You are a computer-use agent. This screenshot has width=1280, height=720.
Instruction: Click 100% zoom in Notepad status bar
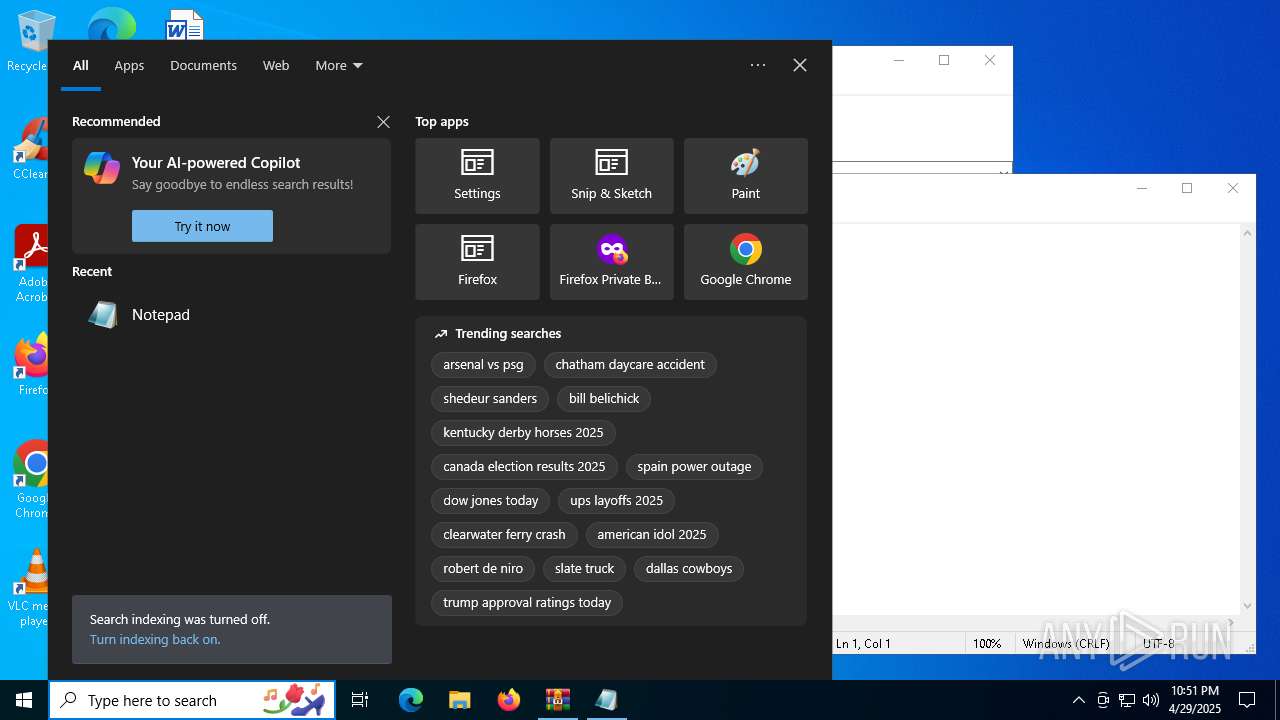(x=987, y=644)
